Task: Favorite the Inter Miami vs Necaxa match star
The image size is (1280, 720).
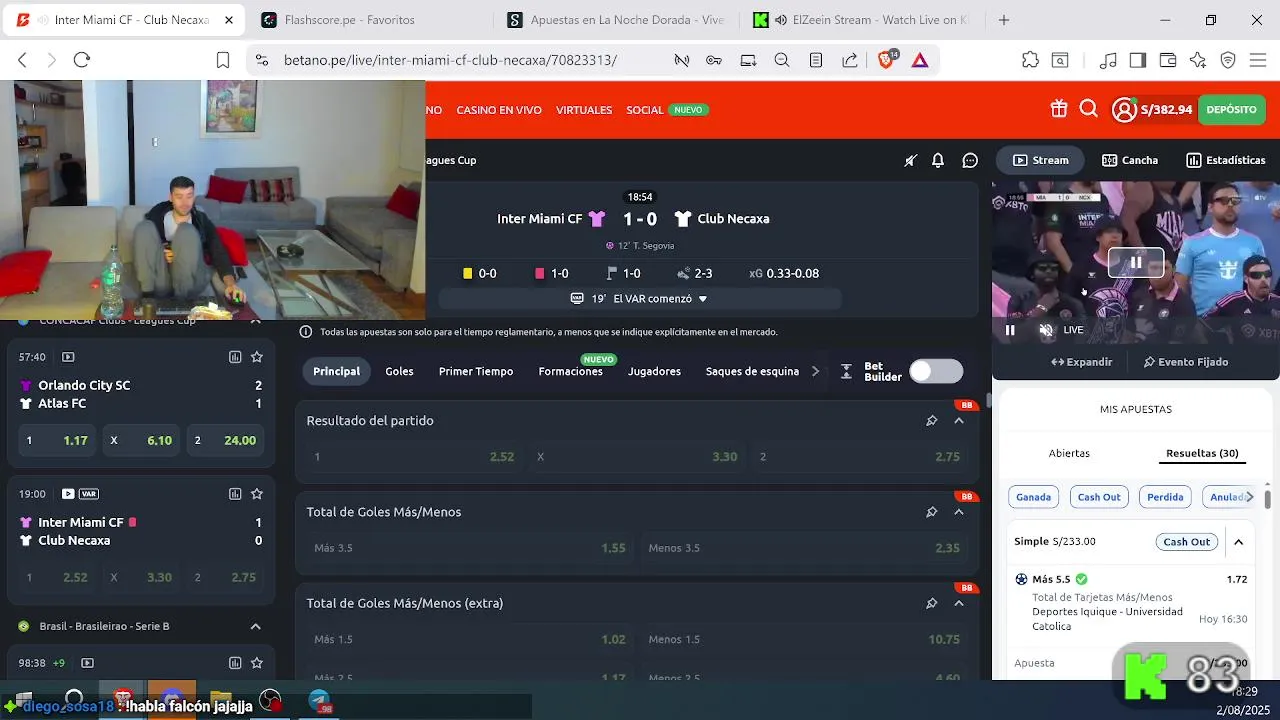Action: click(x=257, y=494)
